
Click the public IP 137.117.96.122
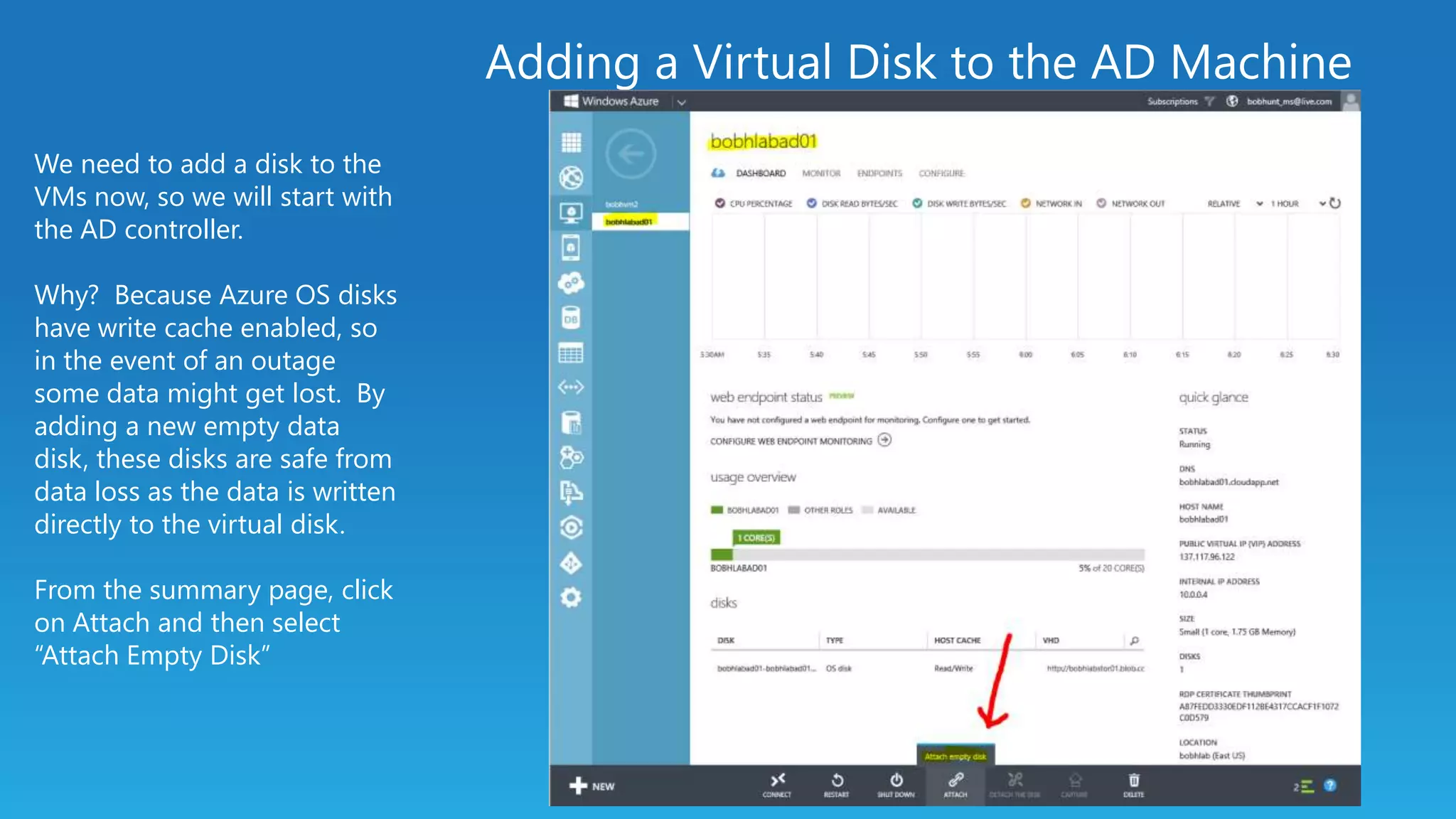pyautogui.click(x=1207, y=557)
